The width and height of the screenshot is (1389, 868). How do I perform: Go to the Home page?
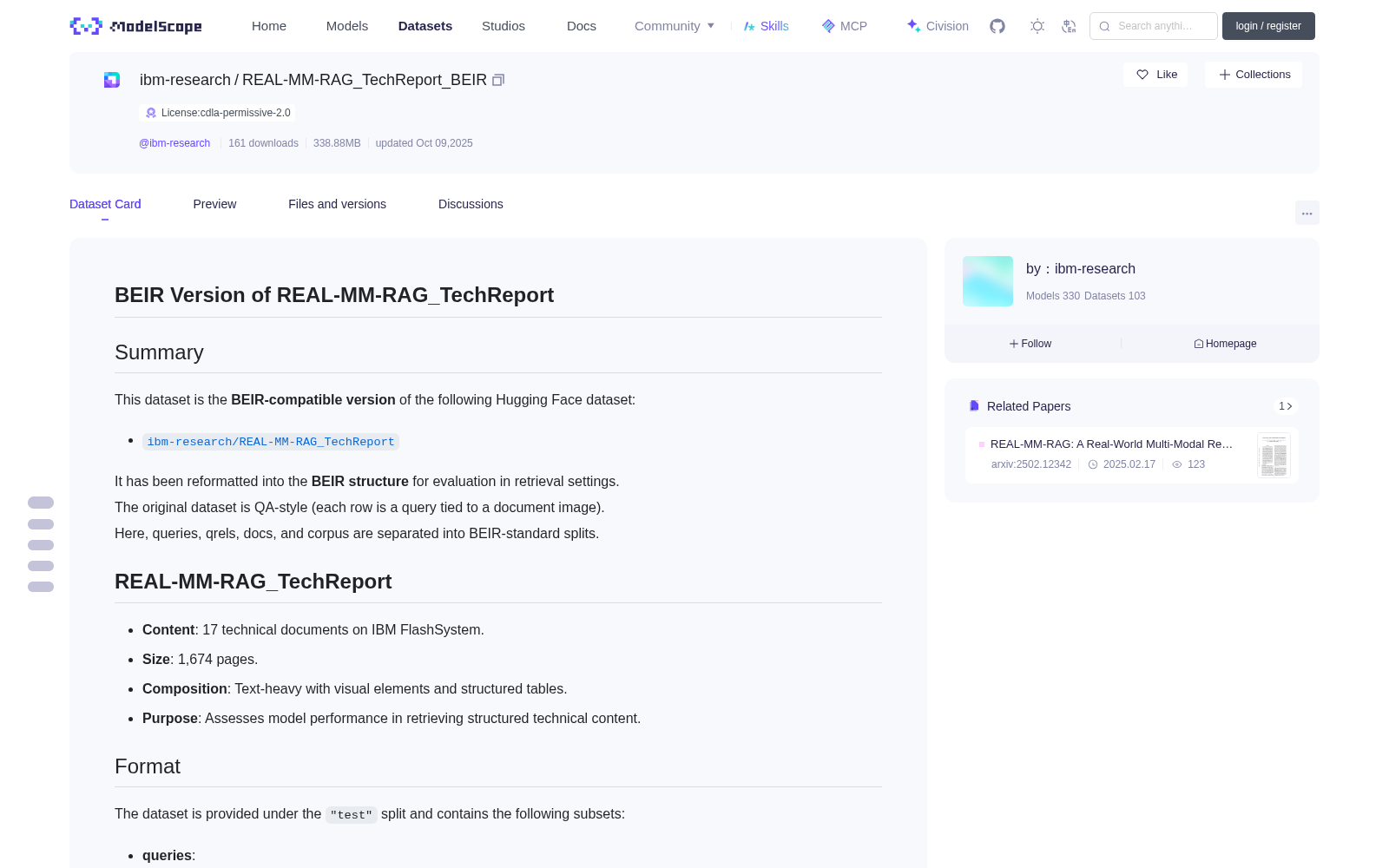pyautogui.click(x=269, y=26)
